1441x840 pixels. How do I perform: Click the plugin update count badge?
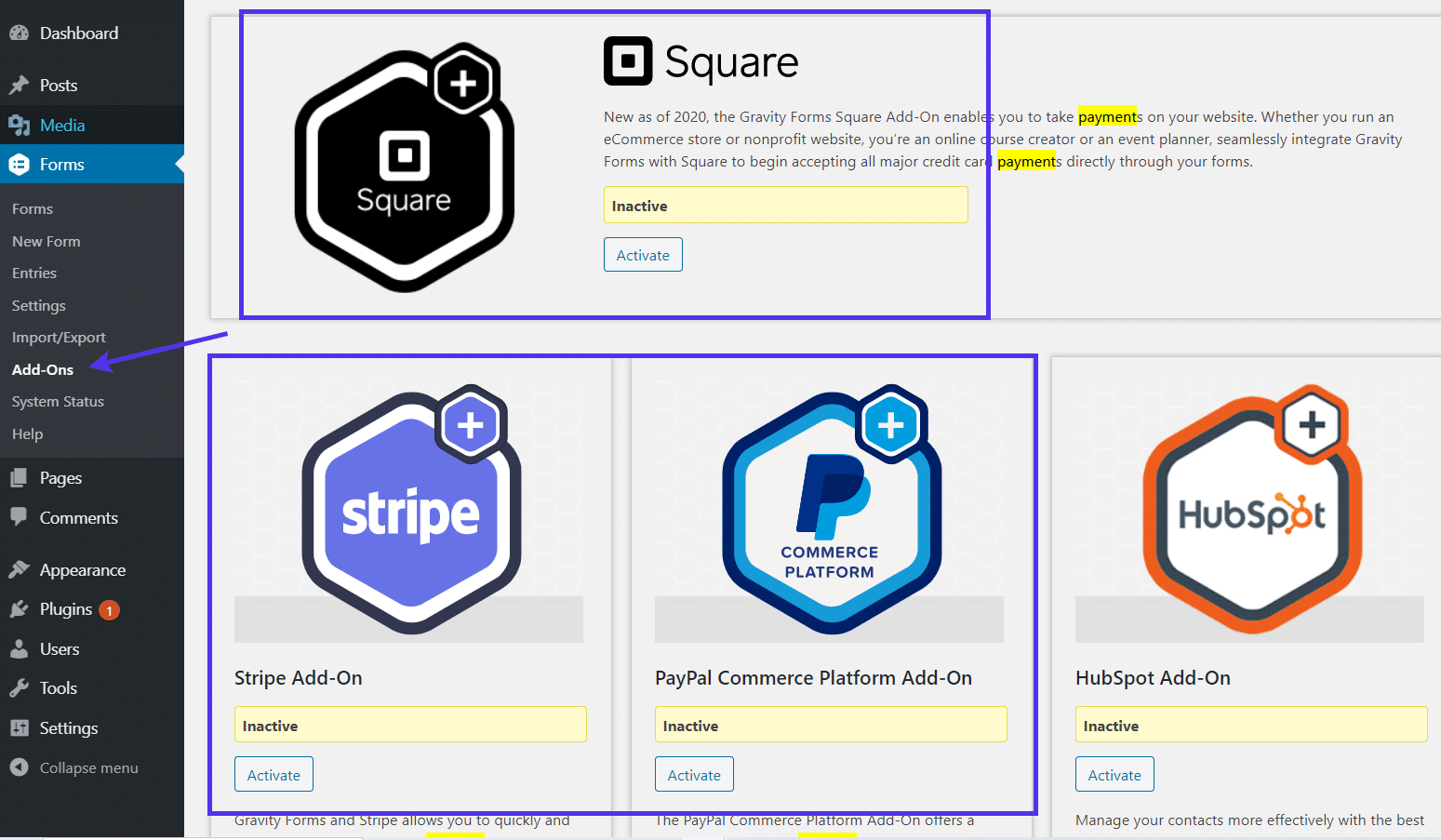(109, 609)
